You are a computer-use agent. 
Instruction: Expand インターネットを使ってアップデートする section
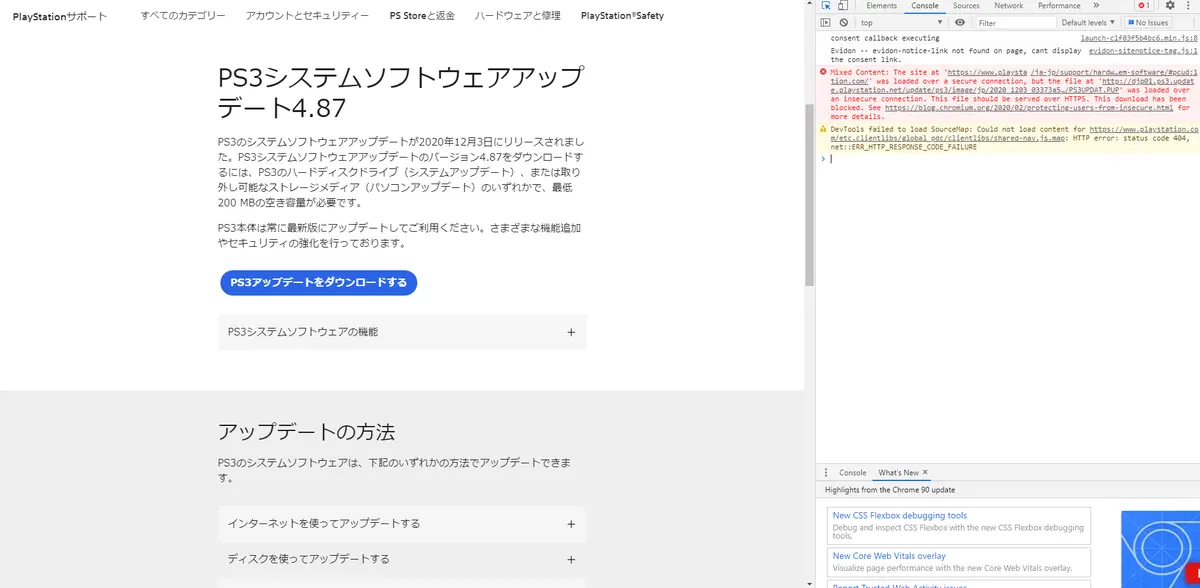[402, 523]
